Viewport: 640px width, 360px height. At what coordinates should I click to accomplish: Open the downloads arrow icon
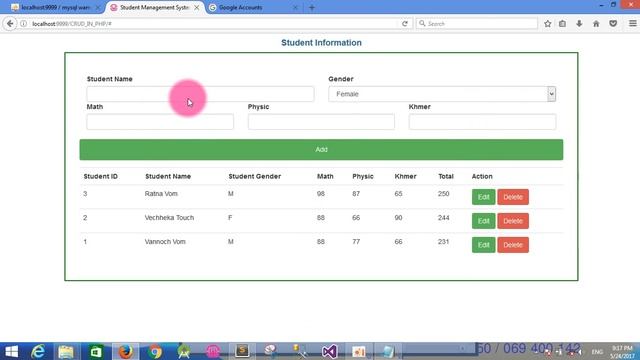click(579, 24)
